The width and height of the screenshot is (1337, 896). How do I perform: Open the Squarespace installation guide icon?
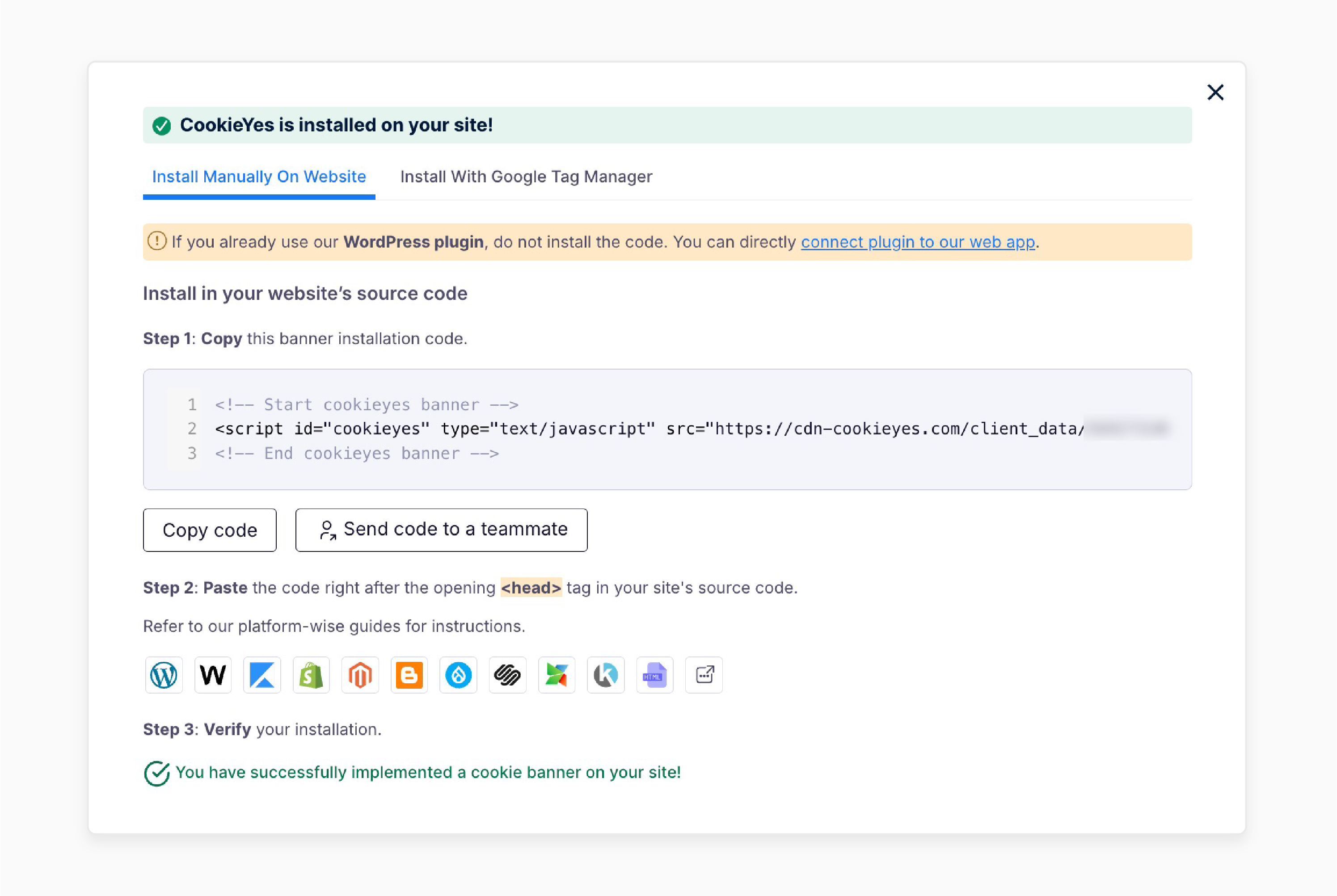pos(508,675)
